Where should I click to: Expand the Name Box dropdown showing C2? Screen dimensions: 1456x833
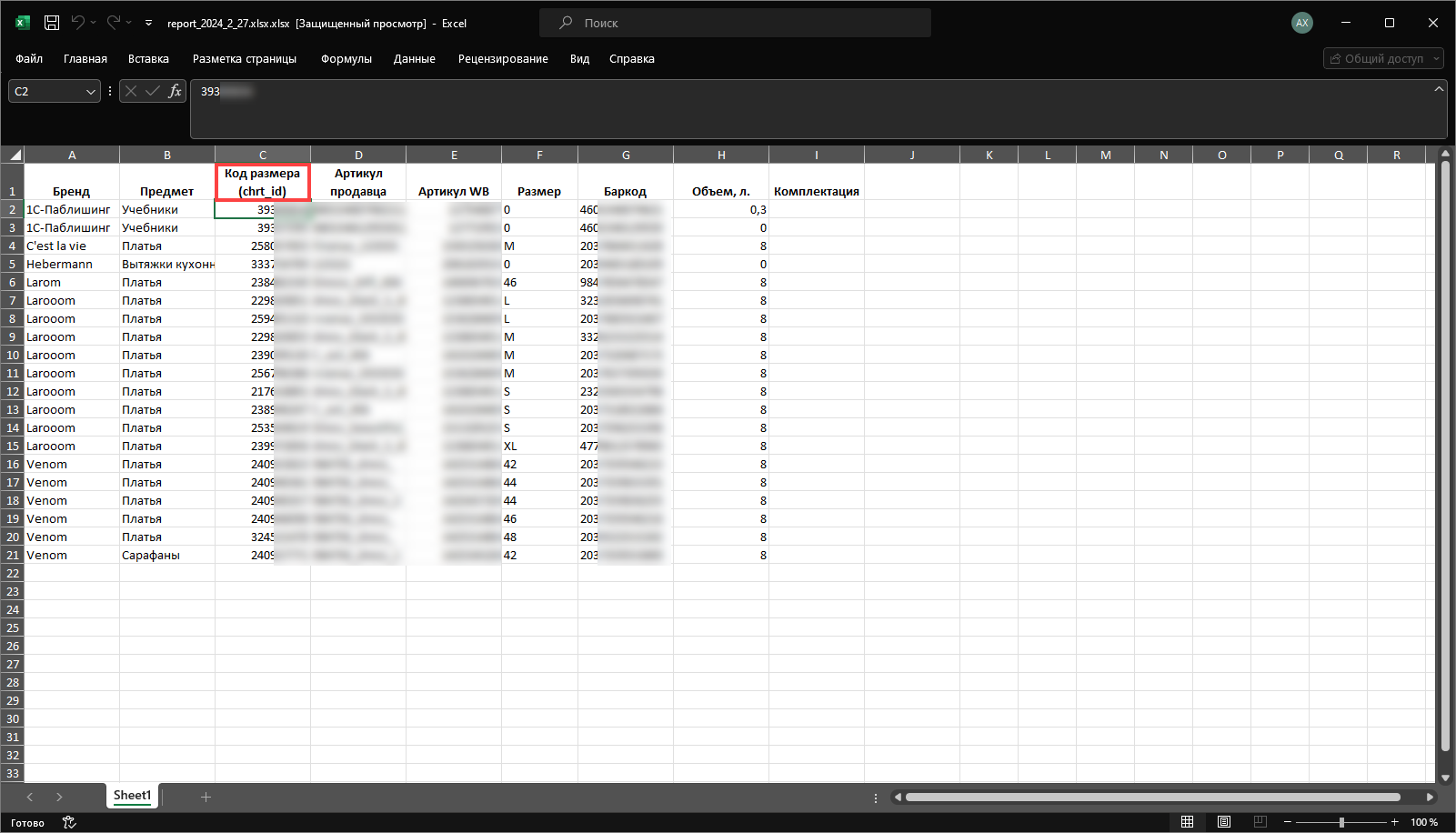coord(90,91)
